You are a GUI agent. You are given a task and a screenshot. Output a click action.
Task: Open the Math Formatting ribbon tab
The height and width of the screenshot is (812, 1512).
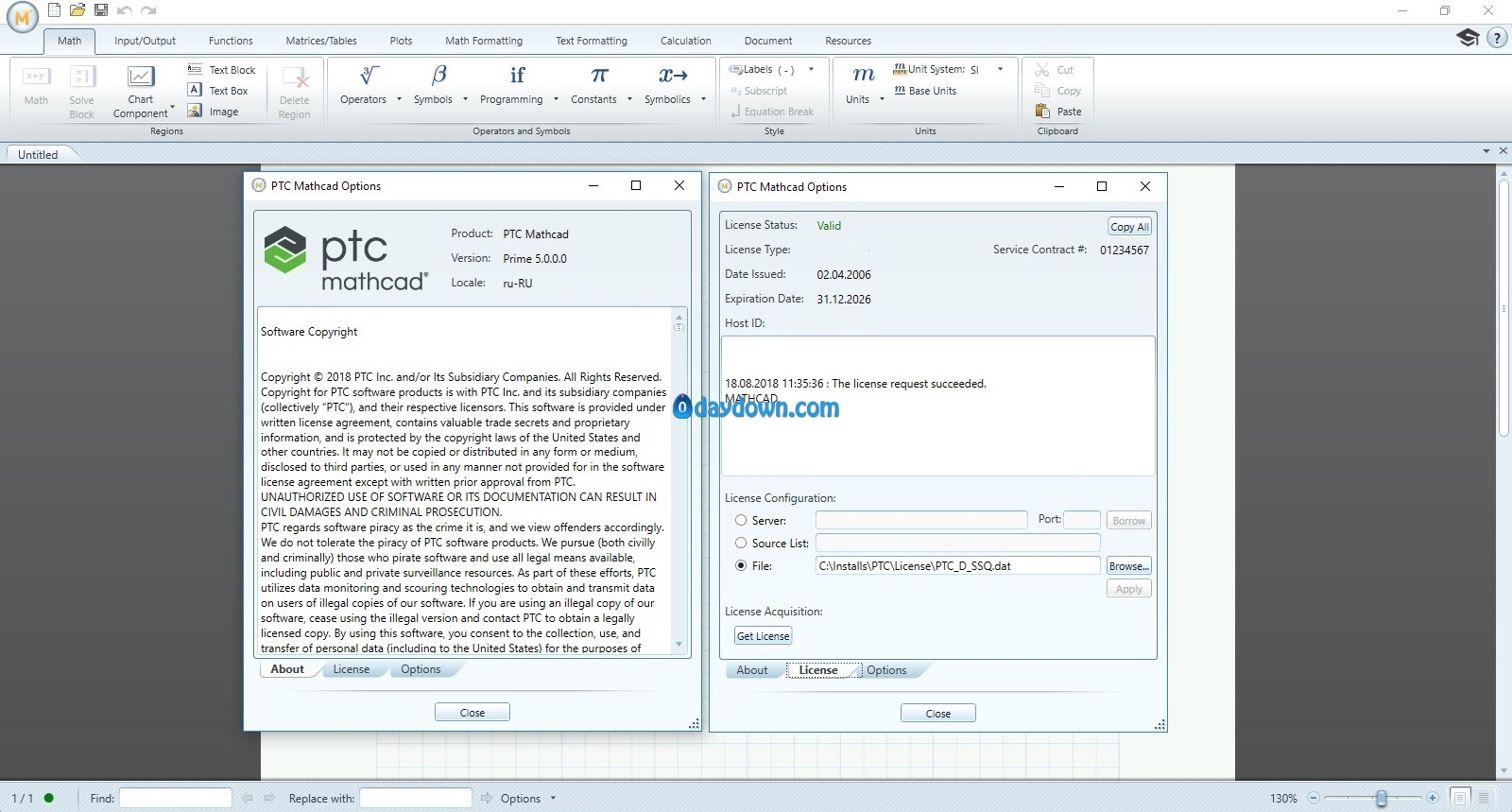[x=484, y=41]
